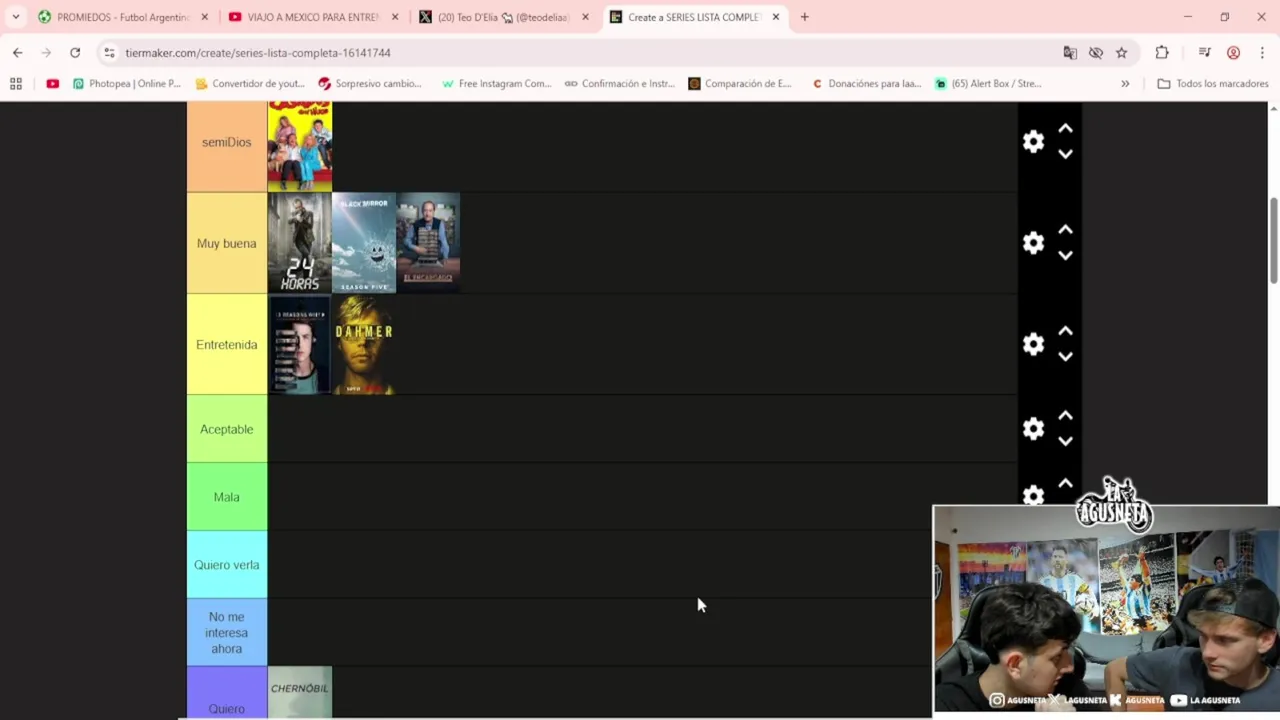
Task: Click the semiDios tier label
Action: click(227, 142)
